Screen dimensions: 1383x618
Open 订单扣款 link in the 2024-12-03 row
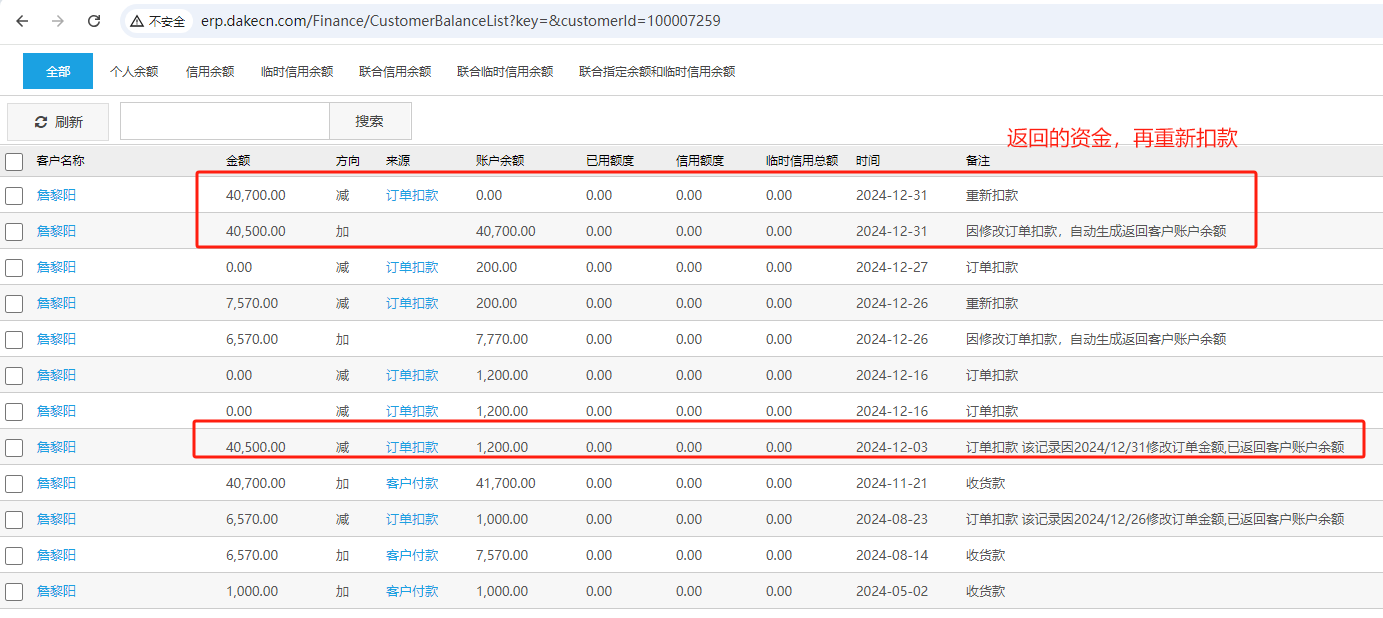point(412,447)
